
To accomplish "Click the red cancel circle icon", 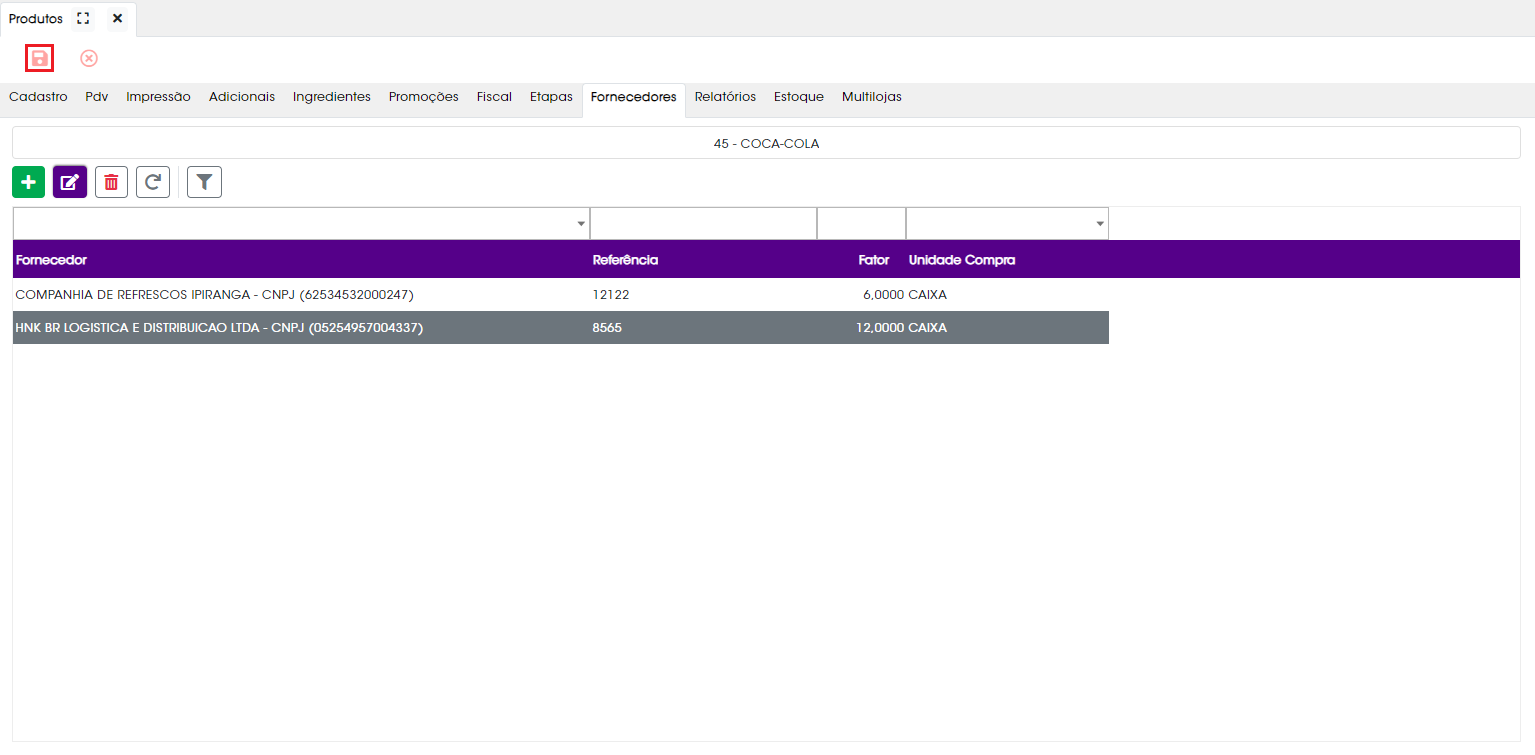I will (89, 59).
